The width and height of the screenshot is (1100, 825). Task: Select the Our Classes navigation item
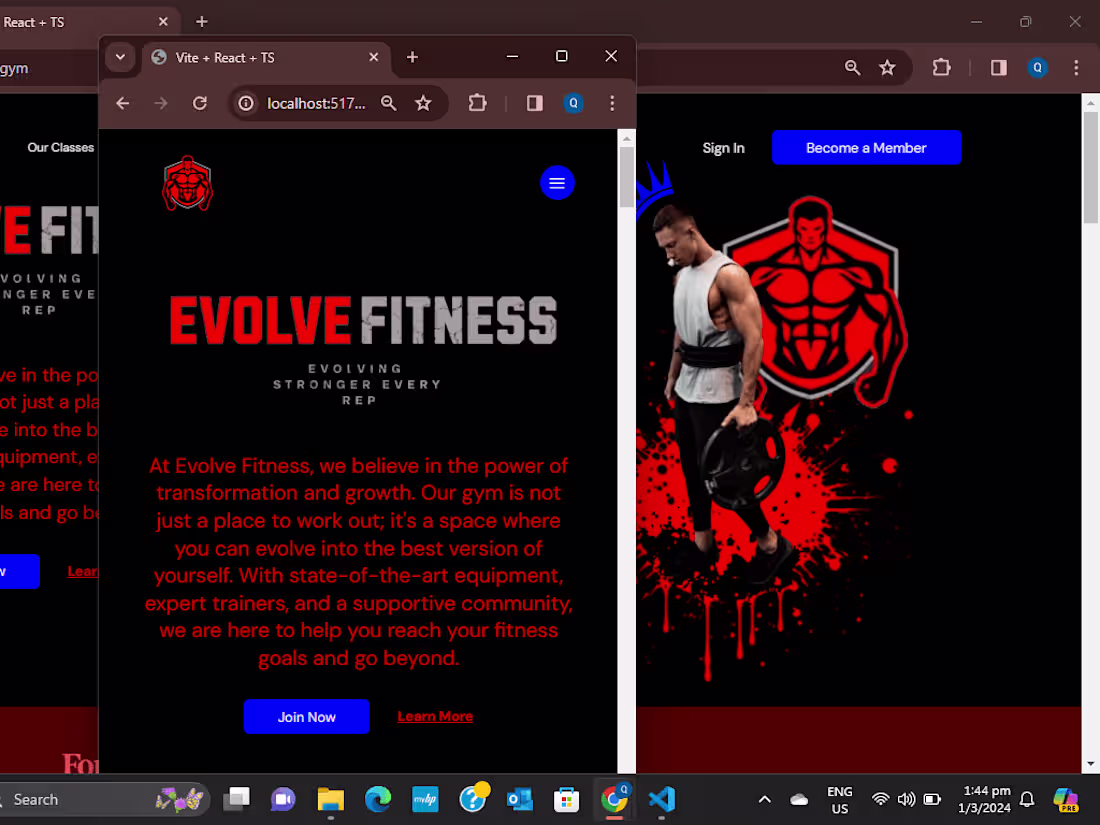(x=60, y=147)
